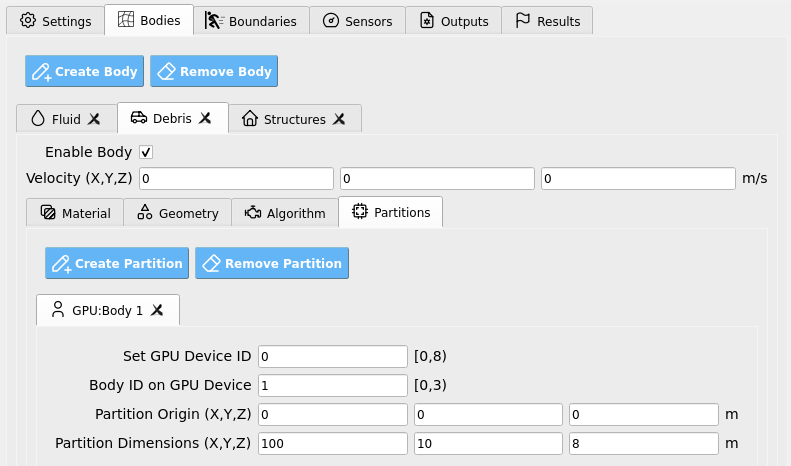Click the Outputs document icon
Viewport: 791px width, 466px height.
pyautogui.click(x=427, y=21)
